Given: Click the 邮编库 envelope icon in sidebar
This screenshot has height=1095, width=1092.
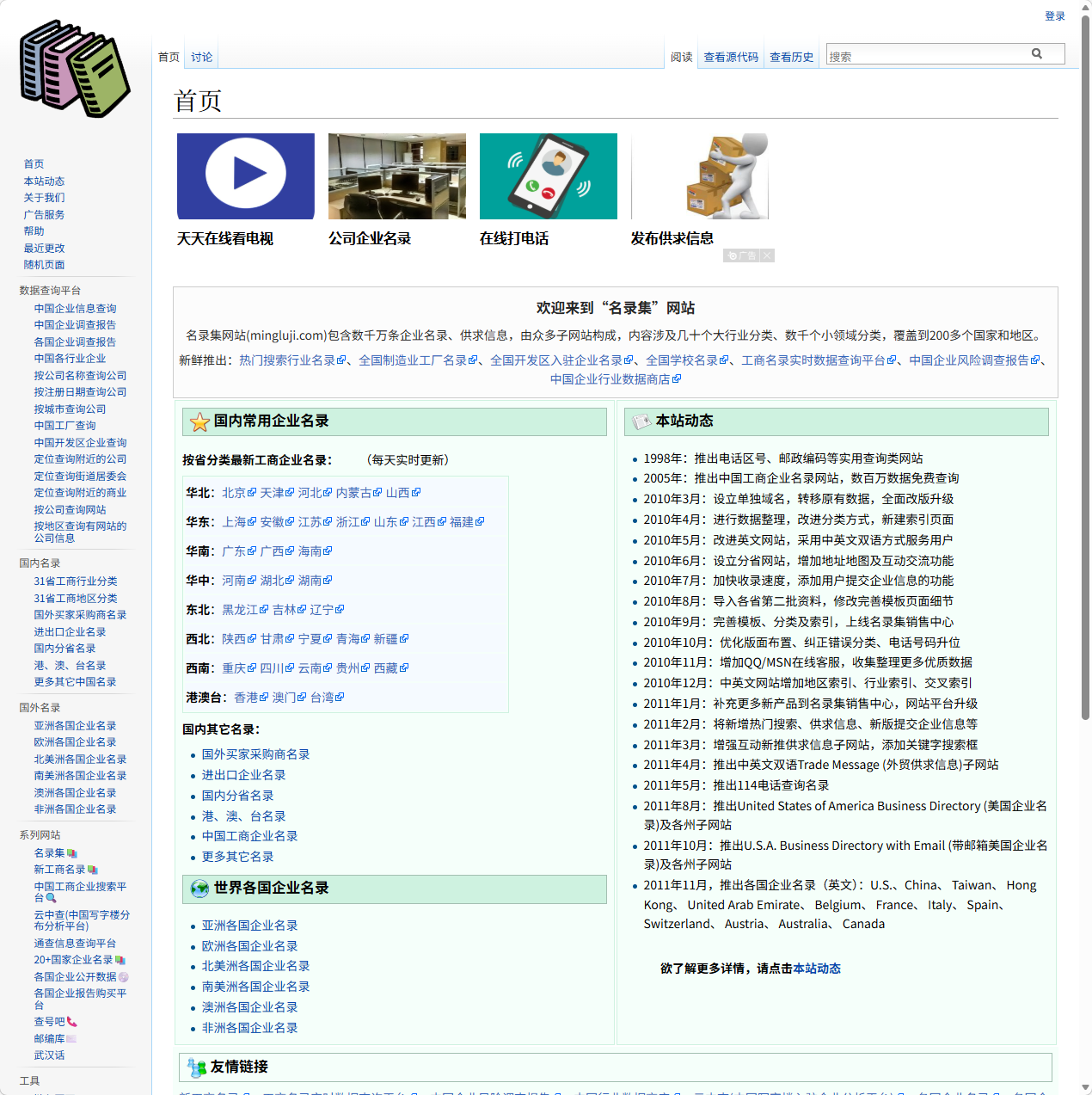Looking at the screenshot, I should (x=71, y=1038).
